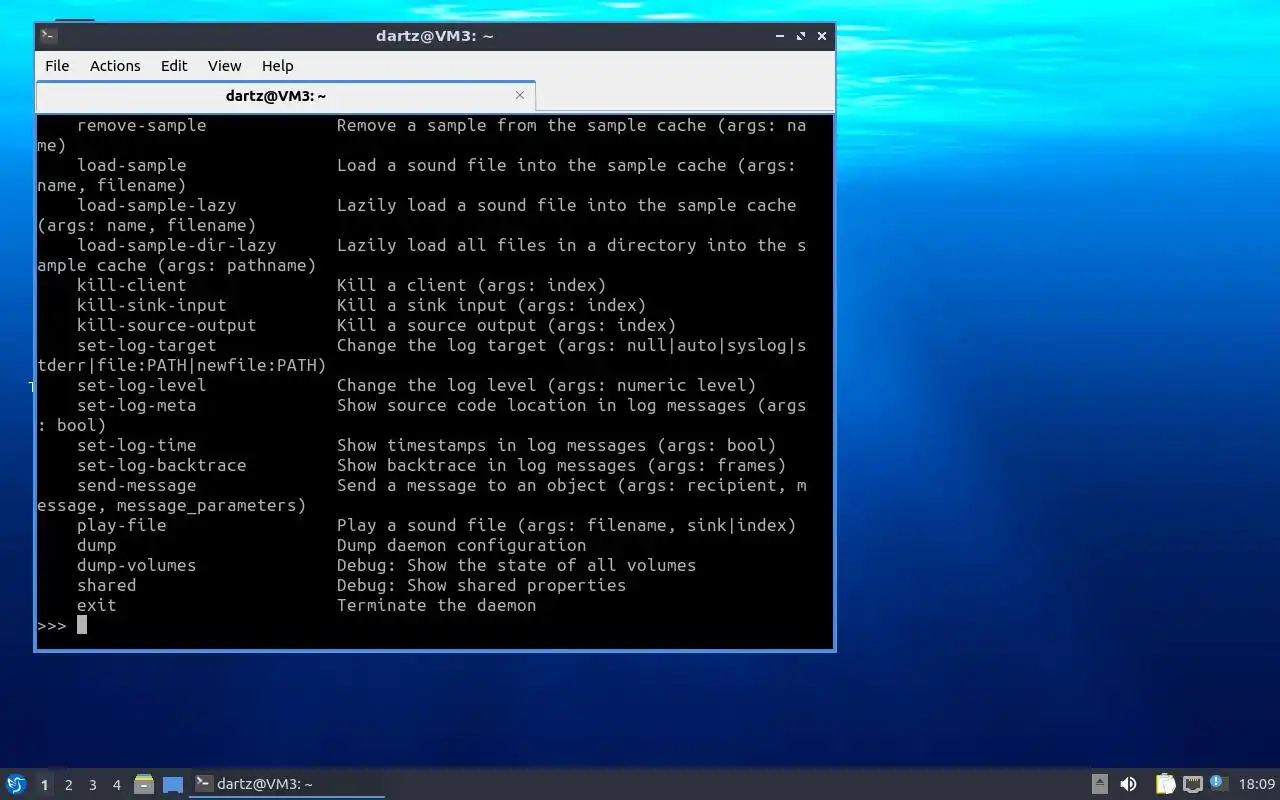Click the 'dump-volumes' command text
Image resolution: width=1280 pixels, height=800 pixels.
click(x=137, y=565)
